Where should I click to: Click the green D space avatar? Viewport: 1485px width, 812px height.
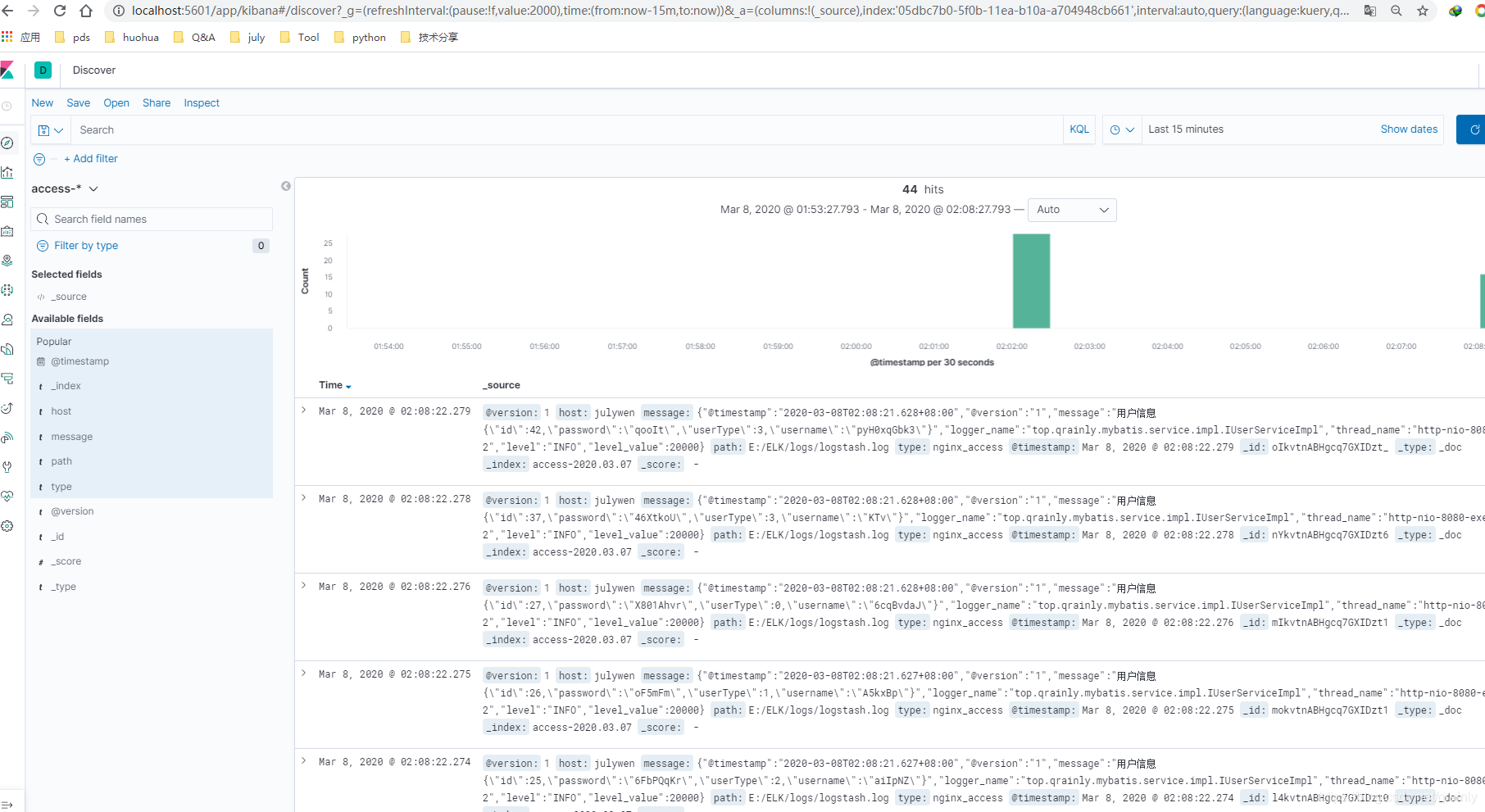coord(43,70)
